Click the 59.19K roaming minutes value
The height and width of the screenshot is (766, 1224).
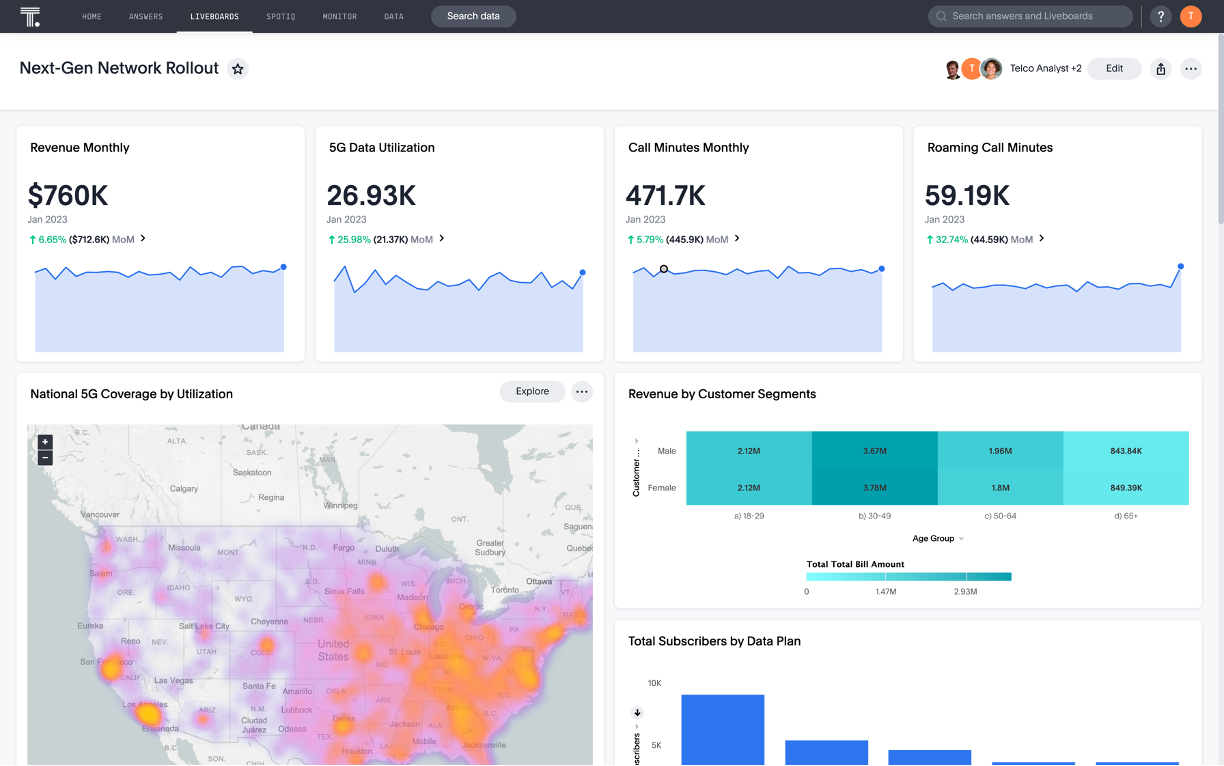tap(967, 195)
